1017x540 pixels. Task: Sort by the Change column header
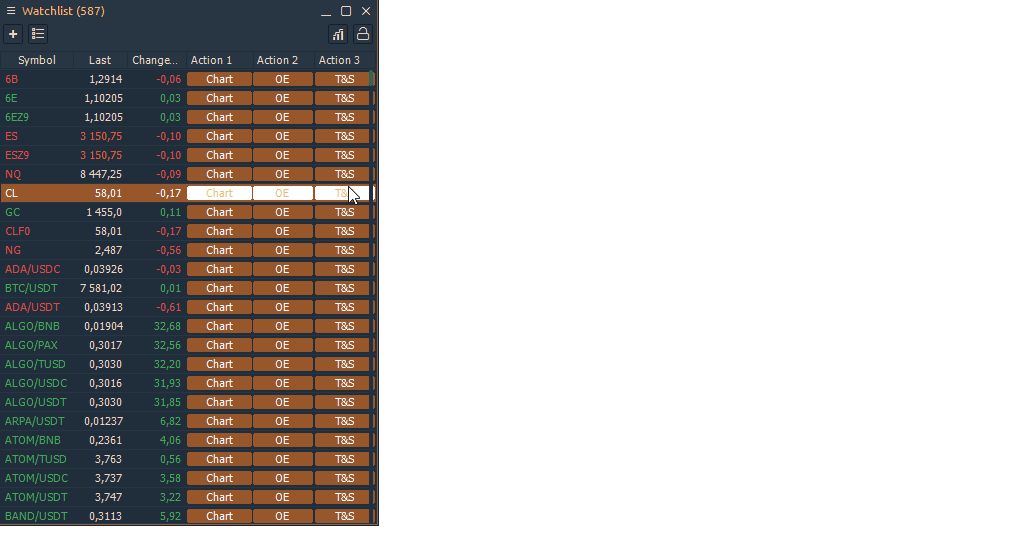point(155,60)
